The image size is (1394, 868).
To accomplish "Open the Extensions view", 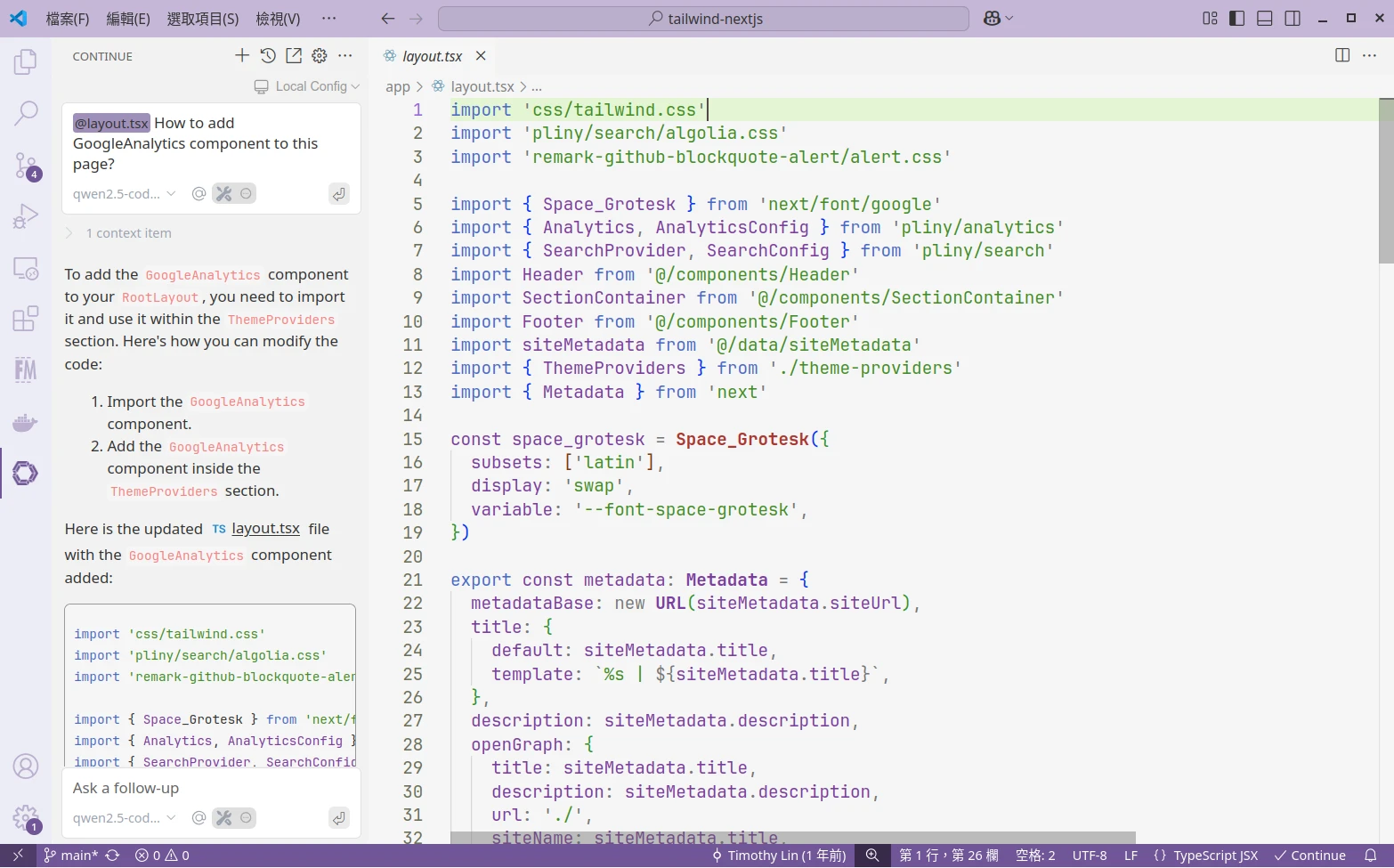I will (26, 319).
